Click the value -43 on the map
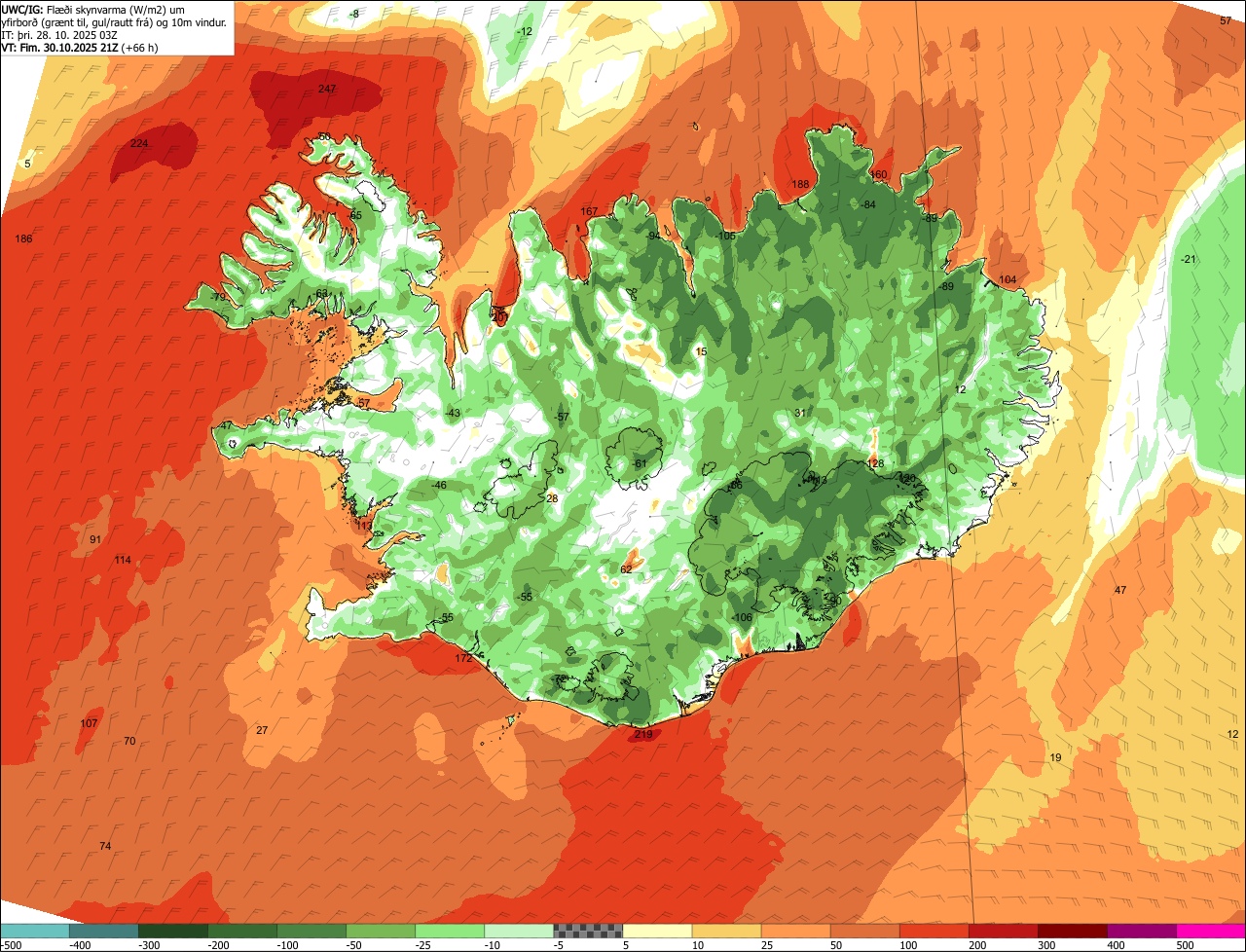 (x=452, y=413)
